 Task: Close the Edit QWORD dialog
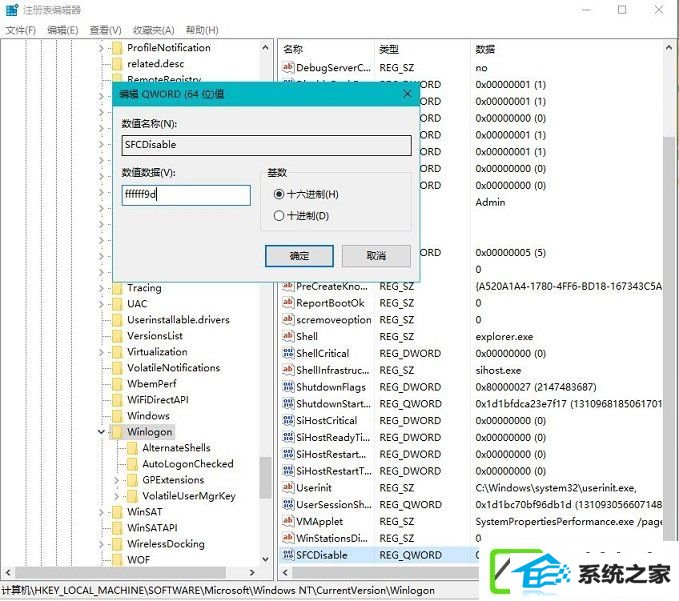(407, 94)
